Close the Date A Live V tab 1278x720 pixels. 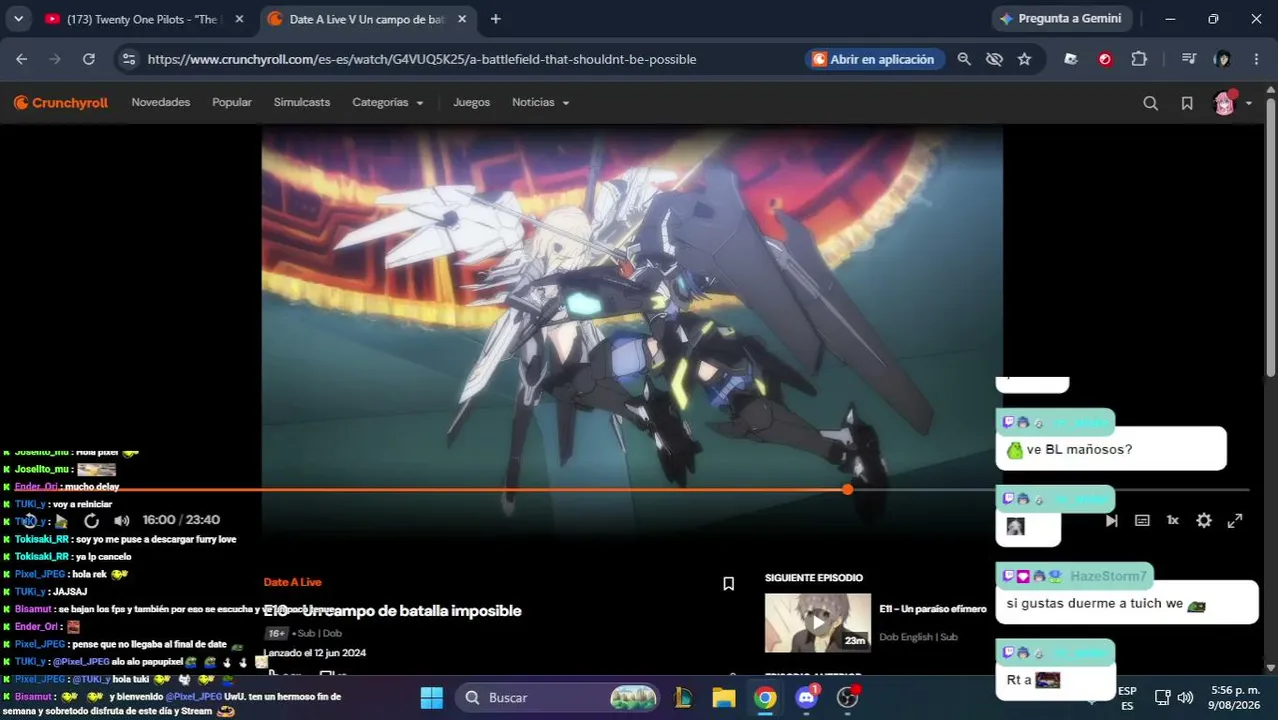463,19
